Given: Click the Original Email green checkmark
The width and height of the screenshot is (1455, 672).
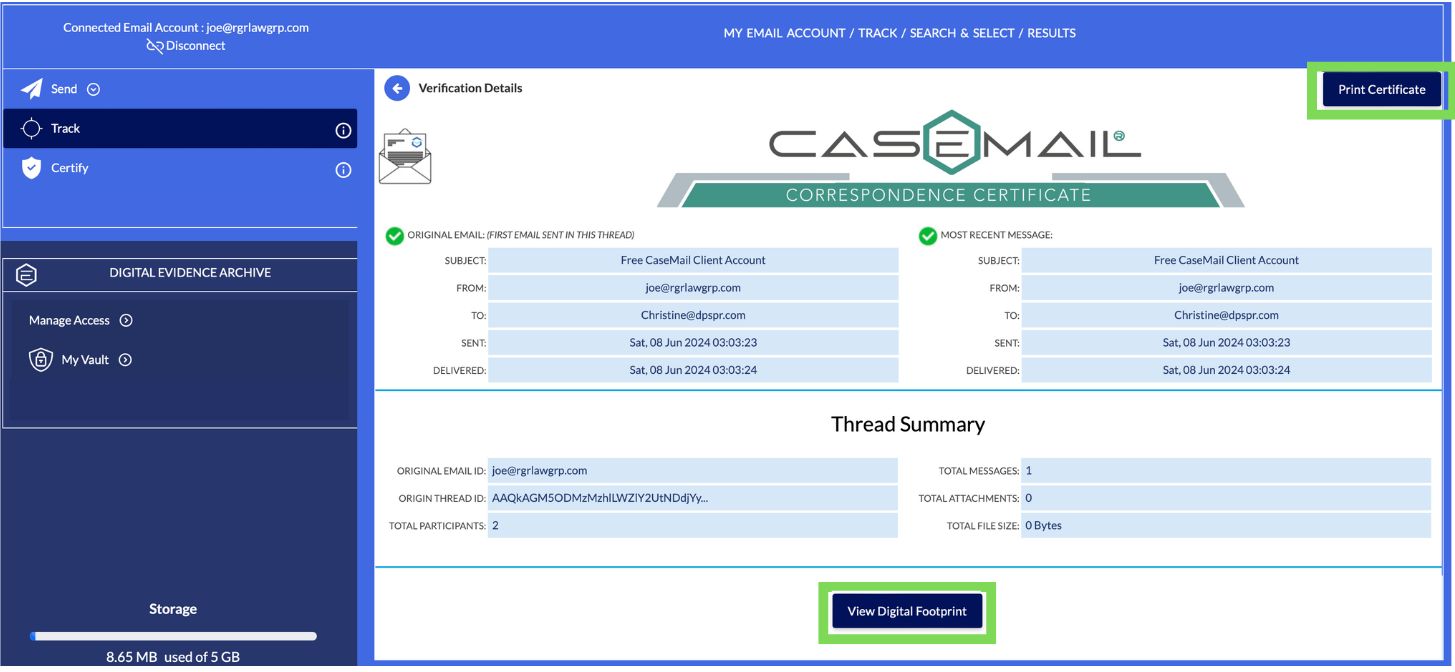Looking at the screenshot, I should (x=395, y=236).
